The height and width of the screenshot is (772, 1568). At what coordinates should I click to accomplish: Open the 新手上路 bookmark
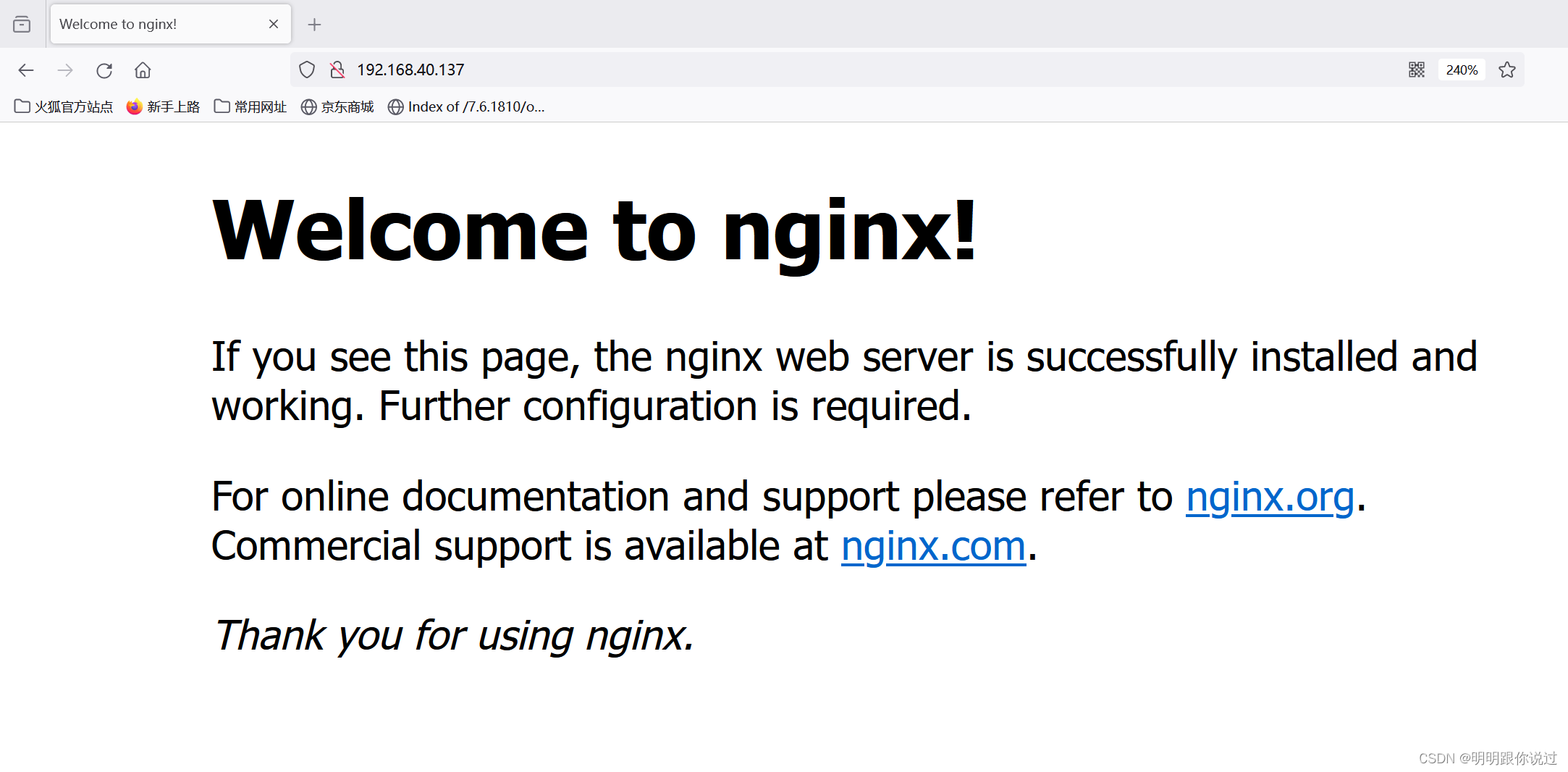coord(163,107)
